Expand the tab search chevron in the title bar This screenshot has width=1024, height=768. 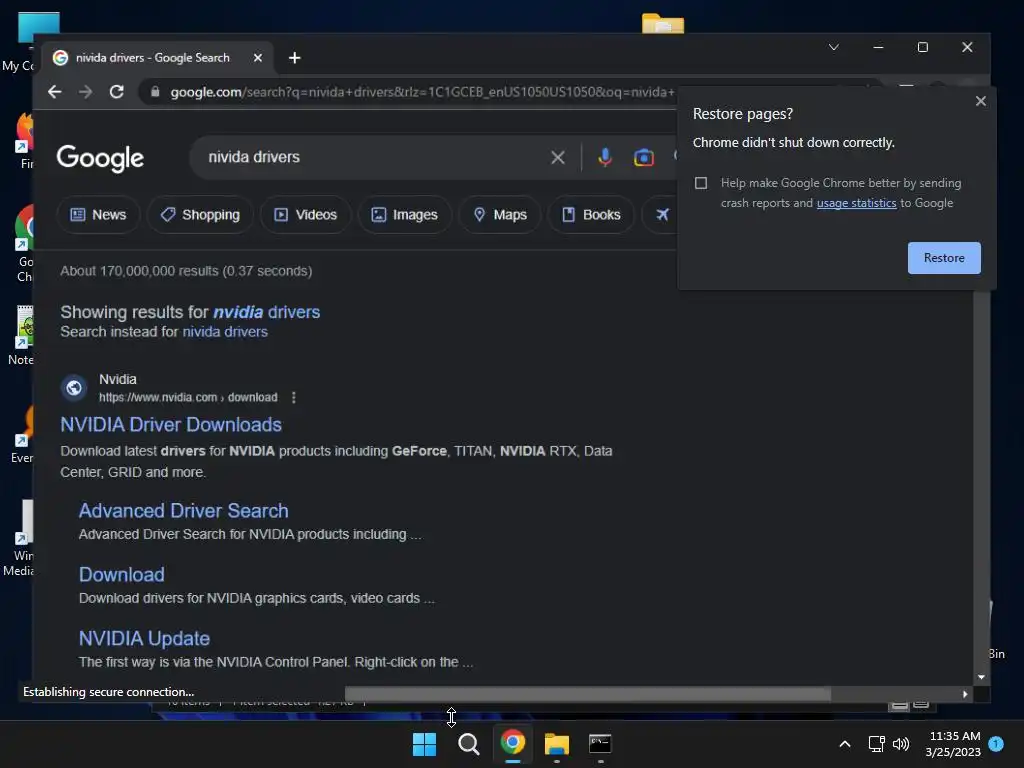pos(834,47)
